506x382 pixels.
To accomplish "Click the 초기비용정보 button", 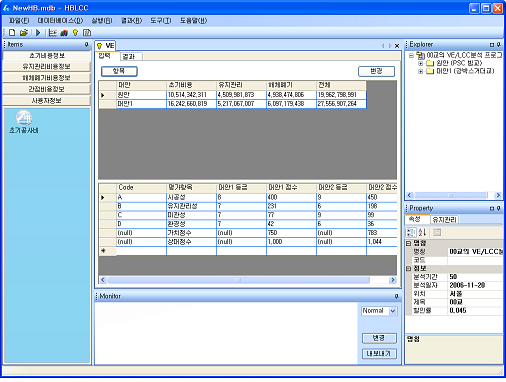I will coord(47,56).
